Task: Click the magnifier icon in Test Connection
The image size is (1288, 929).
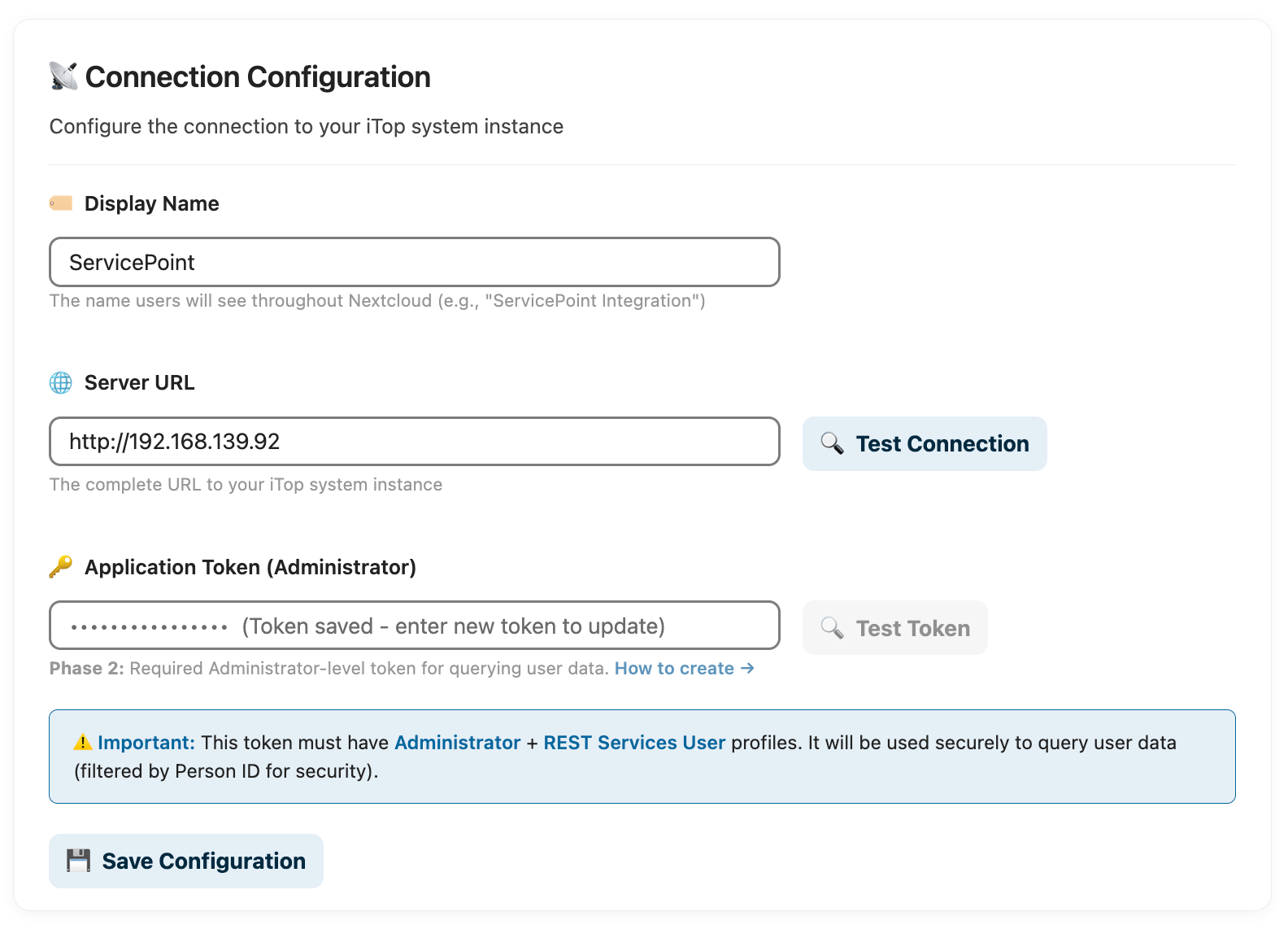Action: pos(832,443)
